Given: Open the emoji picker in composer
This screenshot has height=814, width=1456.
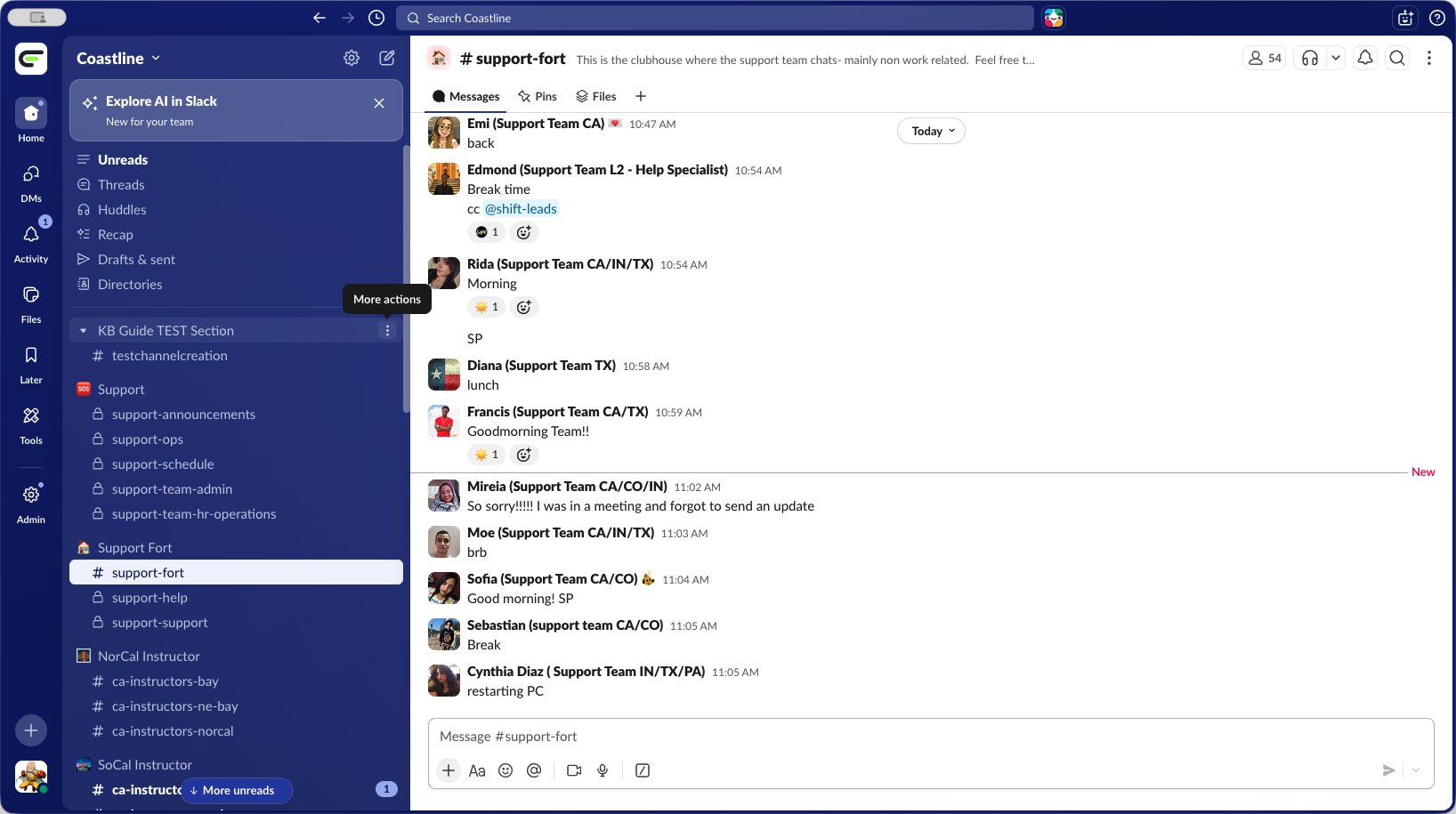Looking at the screenshot, I should pyautogui.click(x=506, y=770).
